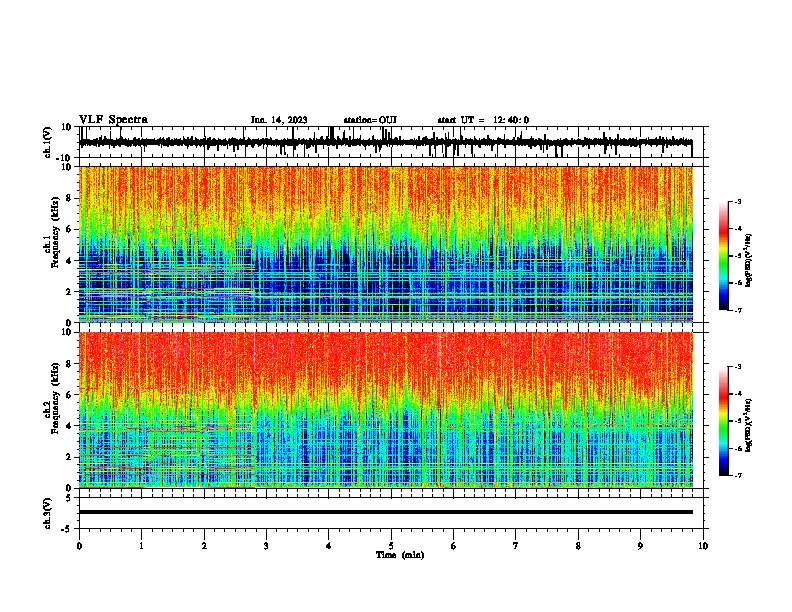The width and height of the screenshot is (792, 612).
Task: Click inside the ch.2 frequency spectrogram
Action: coord(386,410)
